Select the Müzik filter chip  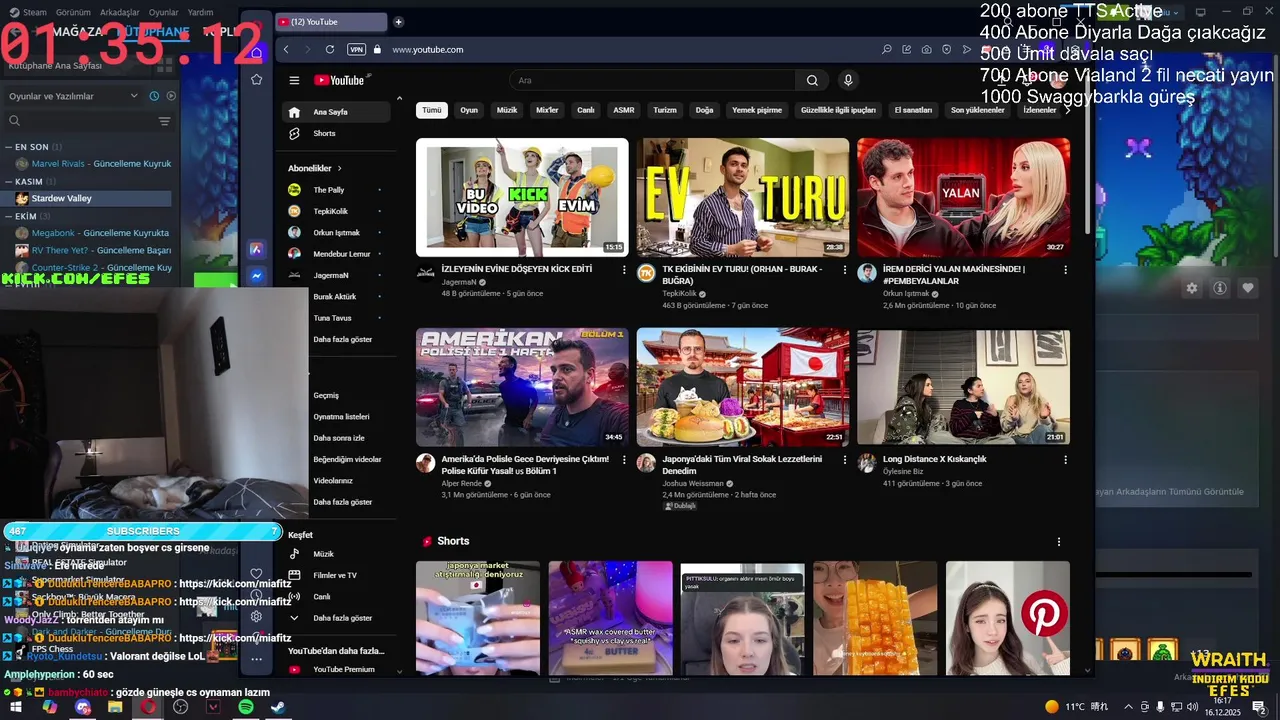click(x=507, y=110)
